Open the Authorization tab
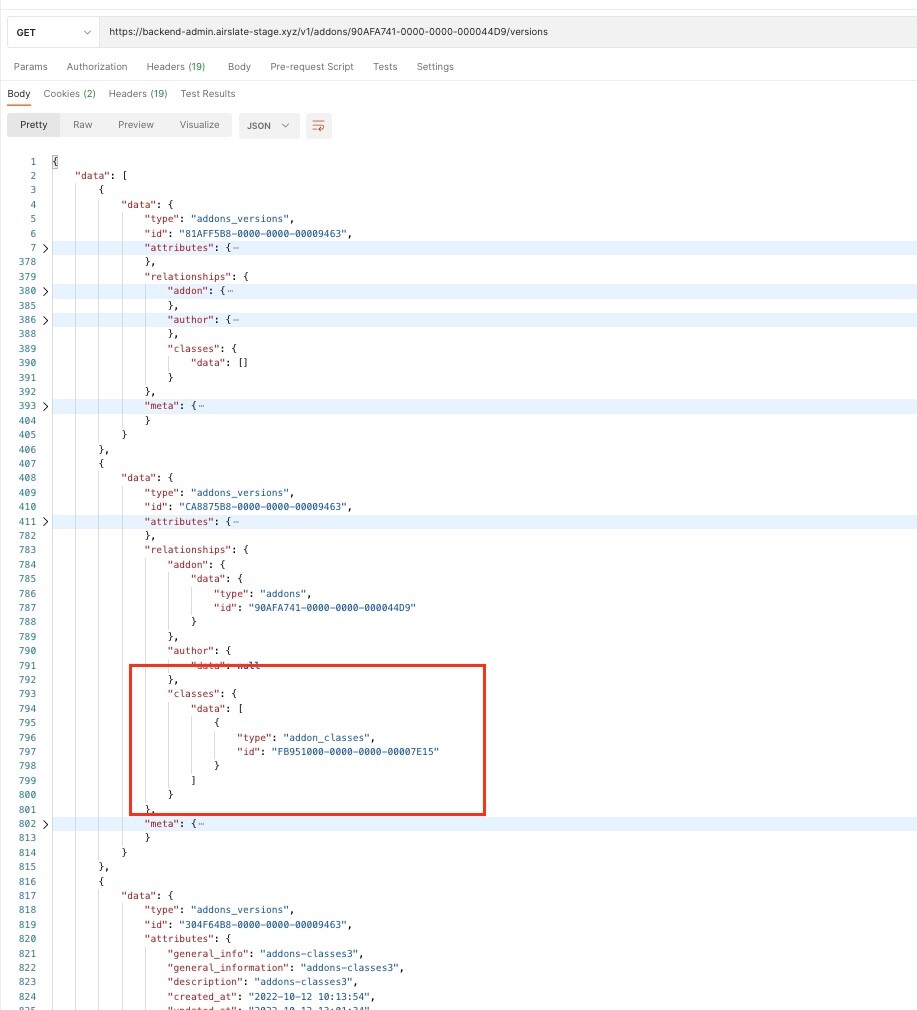917x1010 pixels. [96, 66]
